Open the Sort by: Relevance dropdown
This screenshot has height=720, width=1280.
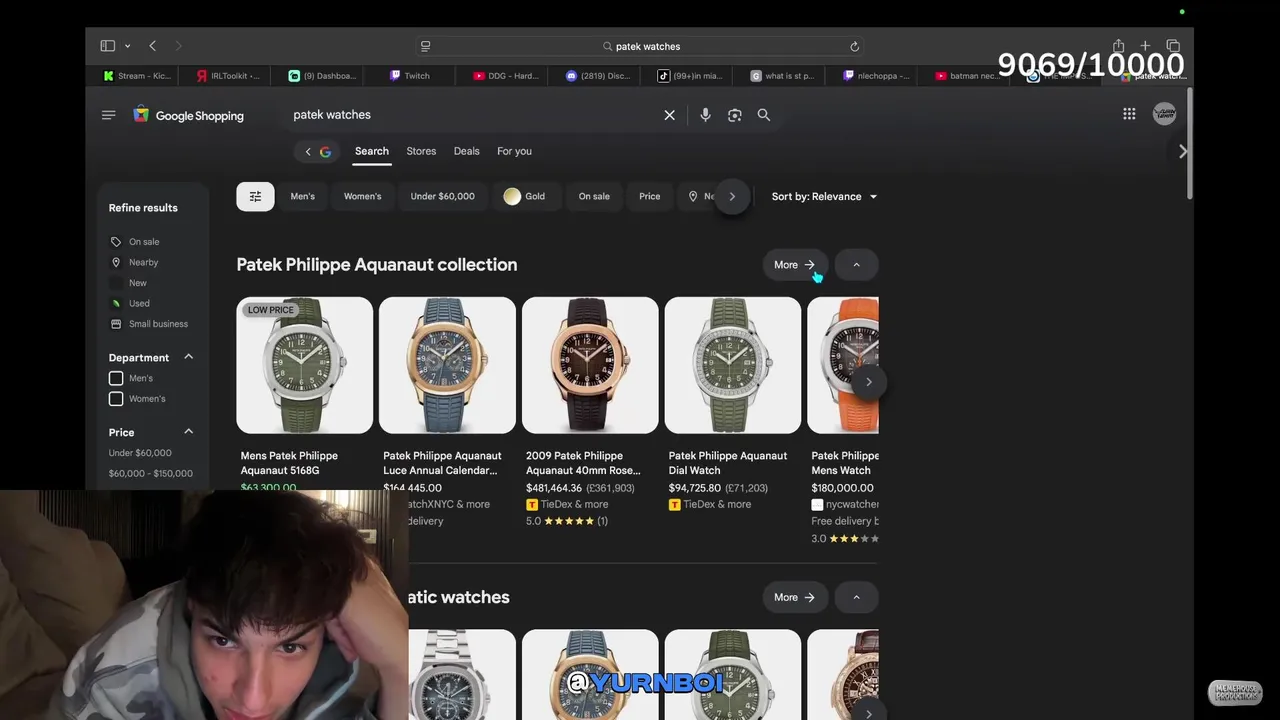click(x=824, y=197)
